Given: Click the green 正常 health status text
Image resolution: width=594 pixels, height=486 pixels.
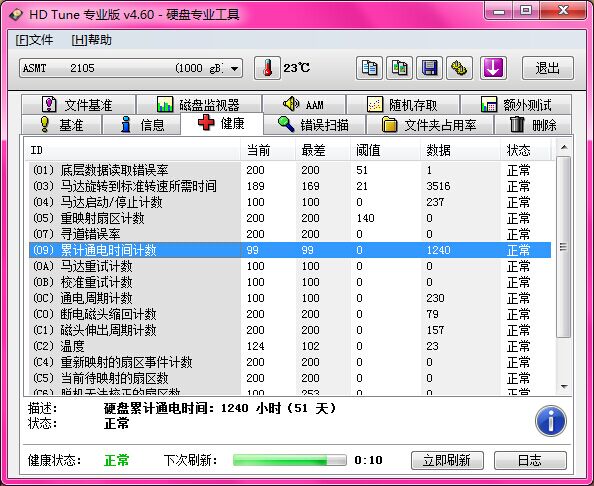Looking at the screenshot, I should click(117, 460).
